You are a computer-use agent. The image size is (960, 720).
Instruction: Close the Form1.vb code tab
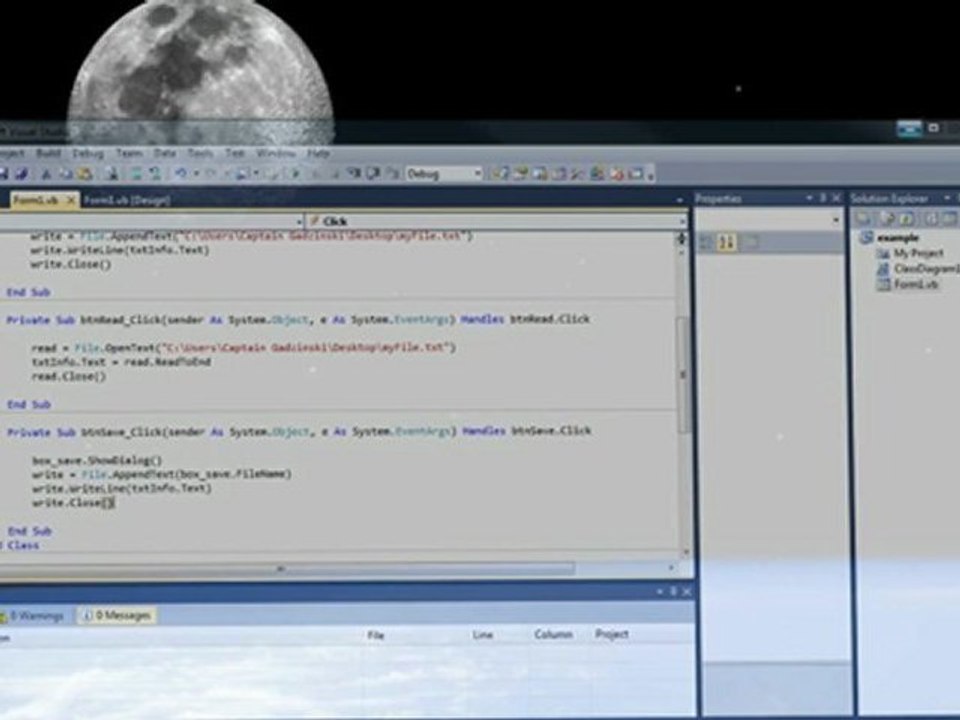pyautogui.click(x=70, y=200)
